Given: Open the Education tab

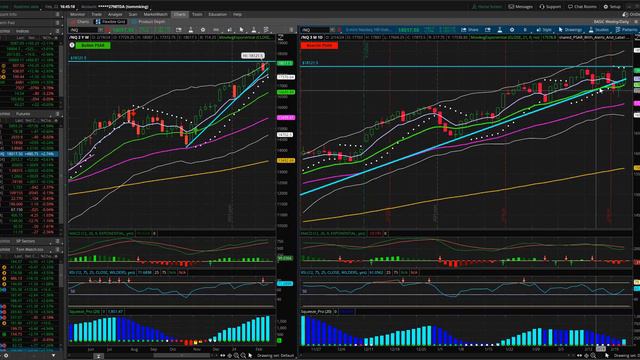Looking at the screenshot, I should [218, 14].
